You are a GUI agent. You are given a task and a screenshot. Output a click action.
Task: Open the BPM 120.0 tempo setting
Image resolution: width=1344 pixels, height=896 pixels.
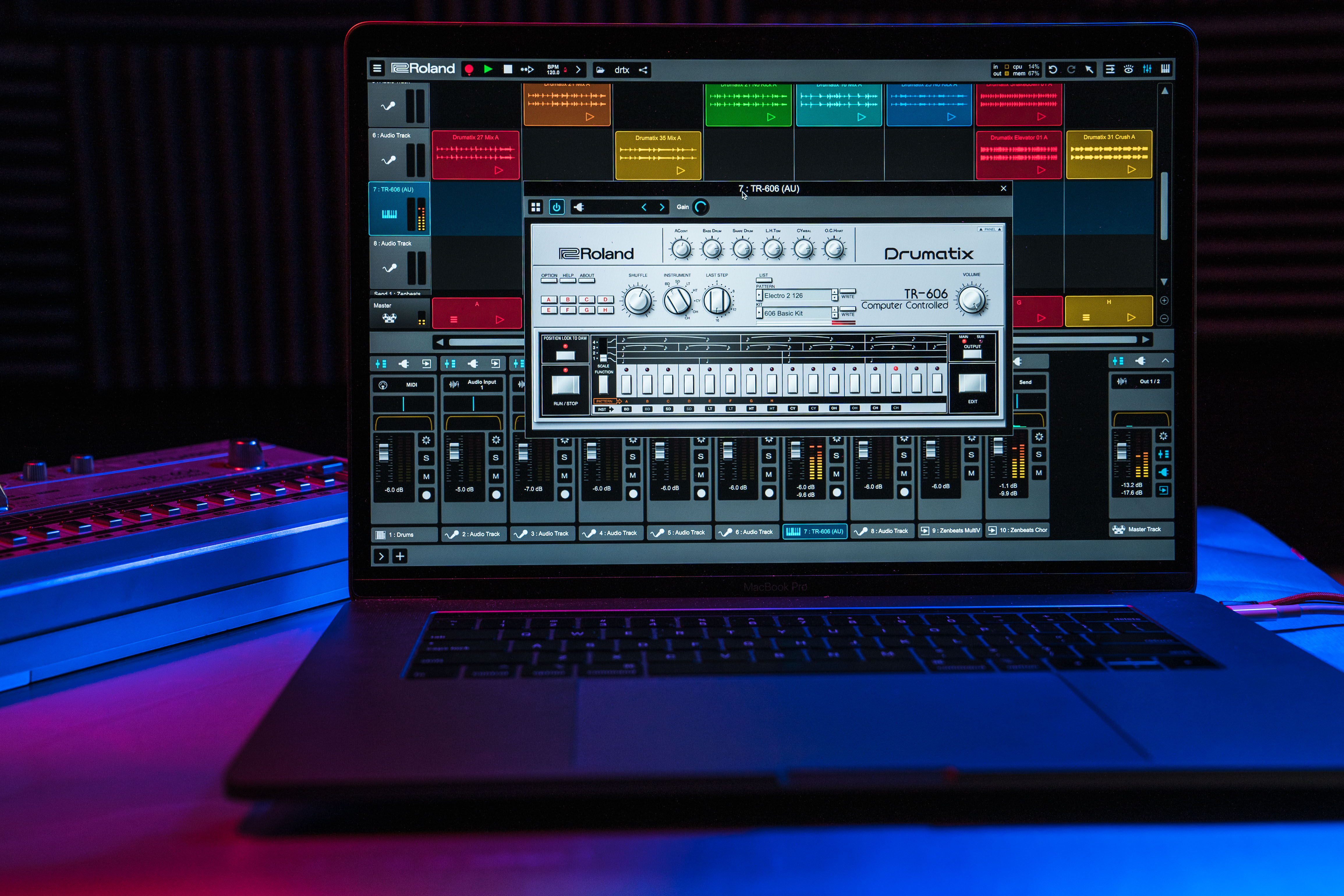553,70
